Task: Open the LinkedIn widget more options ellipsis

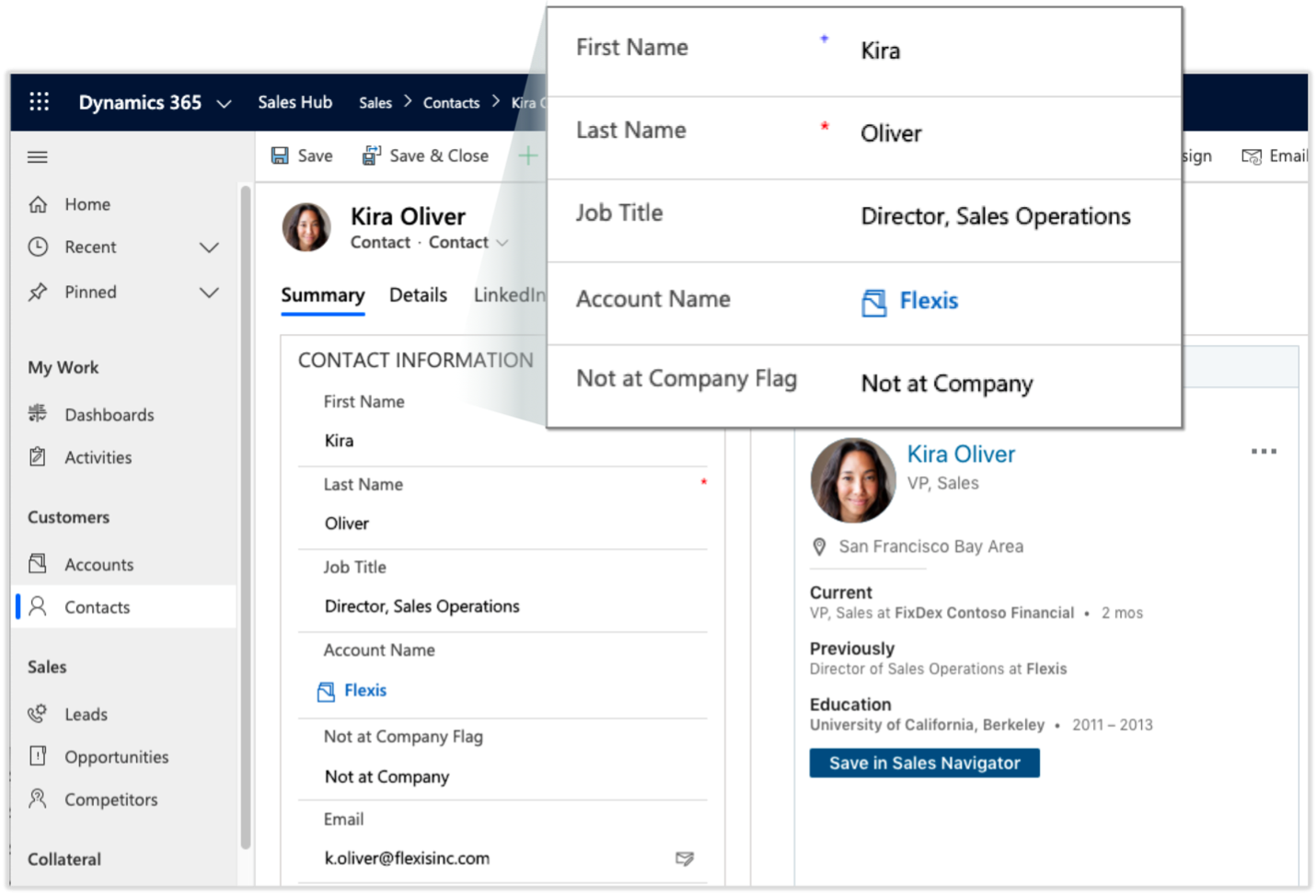Action: coord(1264,452)
